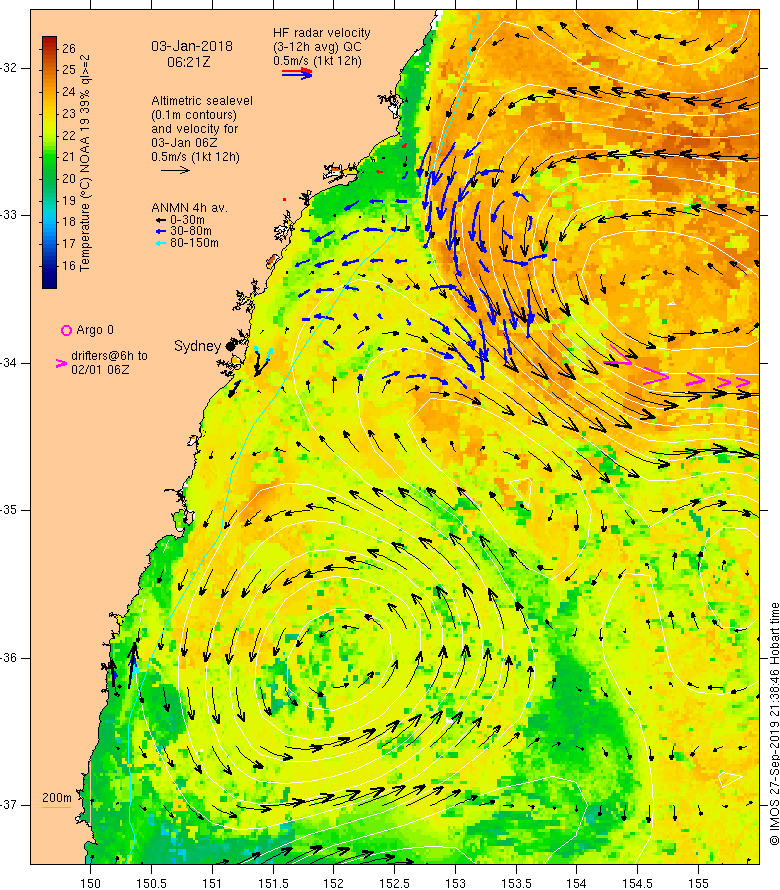Screen dimensions: 780x890
Task: Click the temperature color bar legend
Action: 49,162
